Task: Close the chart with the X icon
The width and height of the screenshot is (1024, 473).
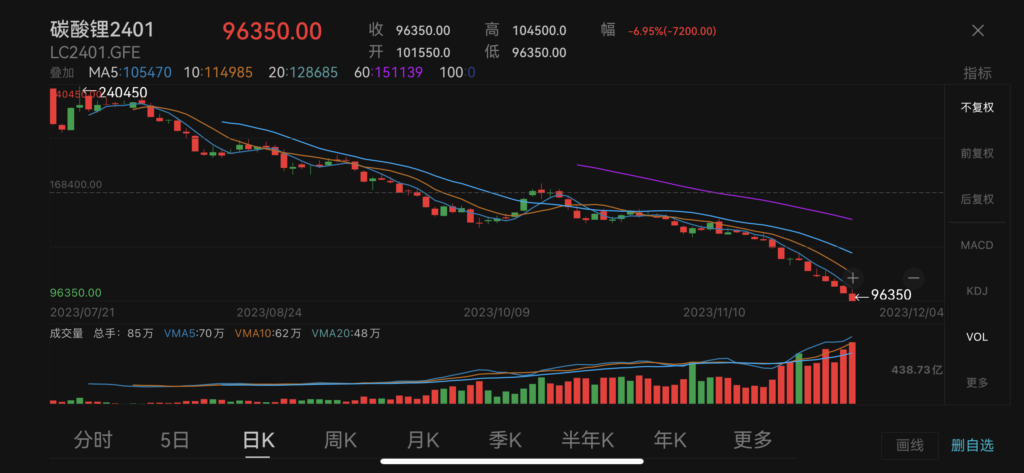Action: click(978, 31)
